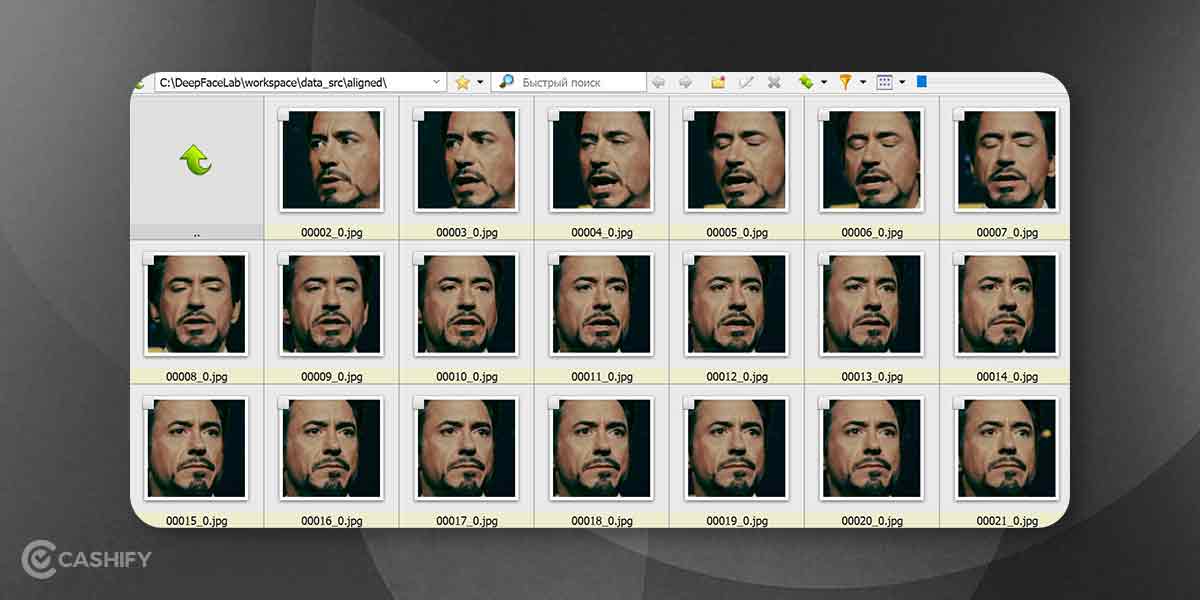Navigate back with the back arrow icon
Screen dimensions: 1200x600
click(x=659, y=81)
